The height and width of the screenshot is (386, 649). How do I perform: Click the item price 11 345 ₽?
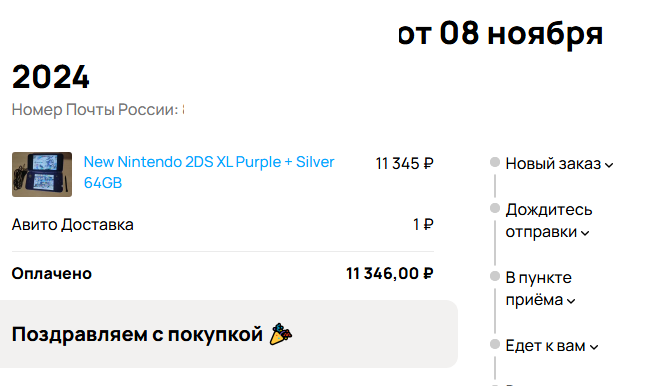click(x=404, y=163)
